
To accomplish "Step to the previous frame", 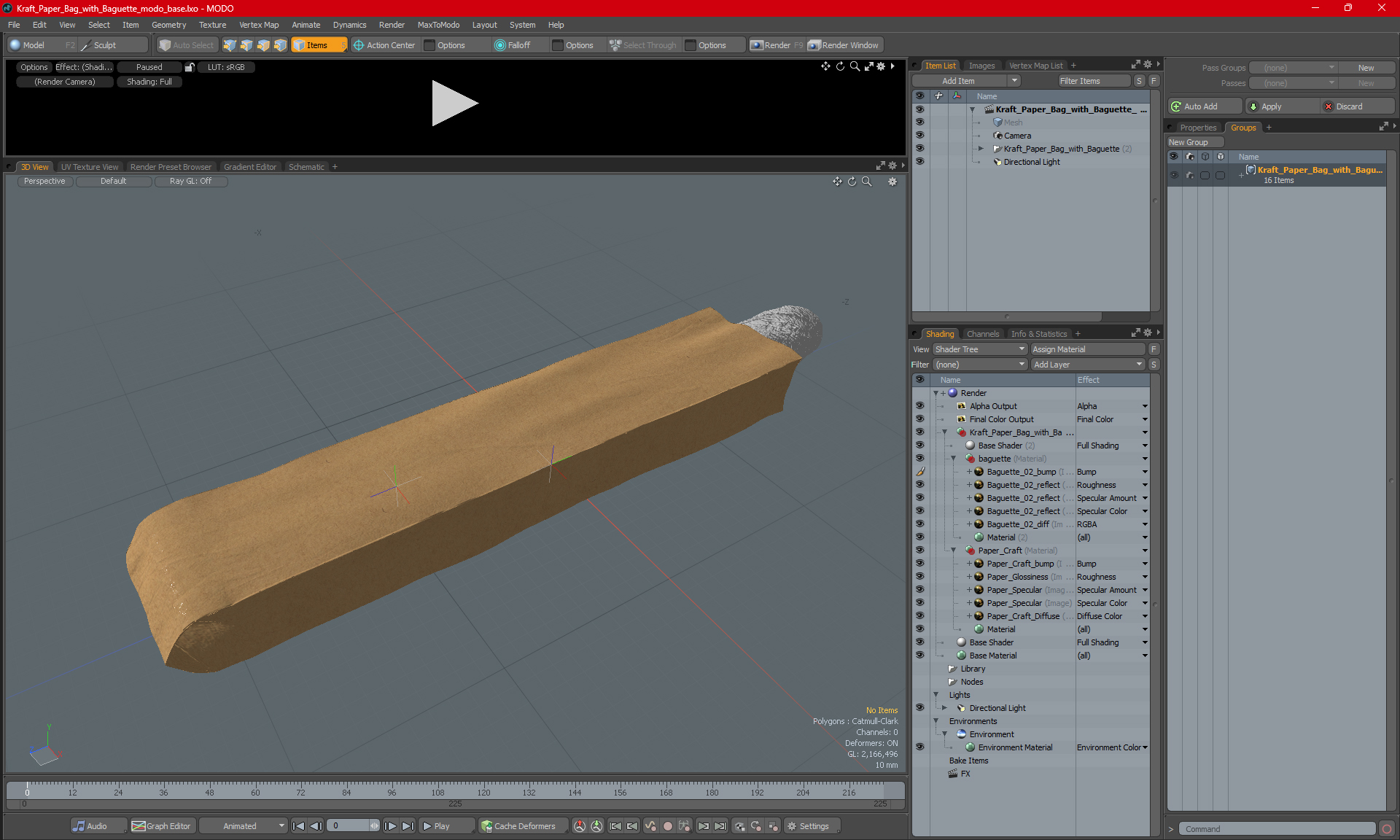I will tap(316, 826).
